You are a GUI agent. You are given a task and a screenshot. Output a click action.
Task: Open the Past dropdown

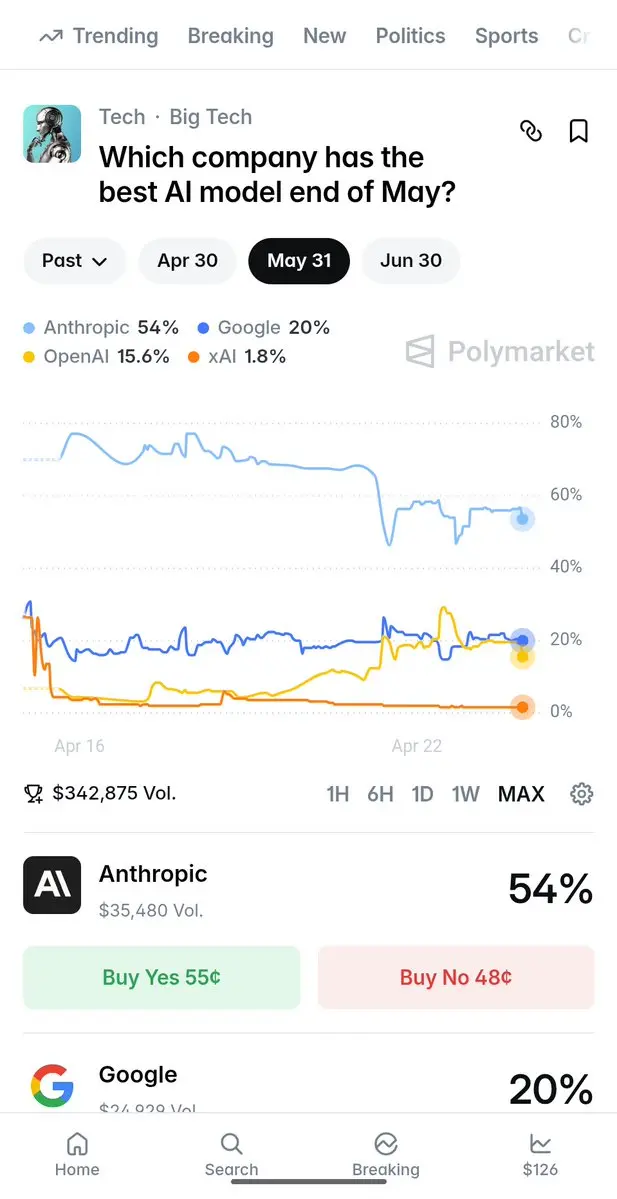74,261
